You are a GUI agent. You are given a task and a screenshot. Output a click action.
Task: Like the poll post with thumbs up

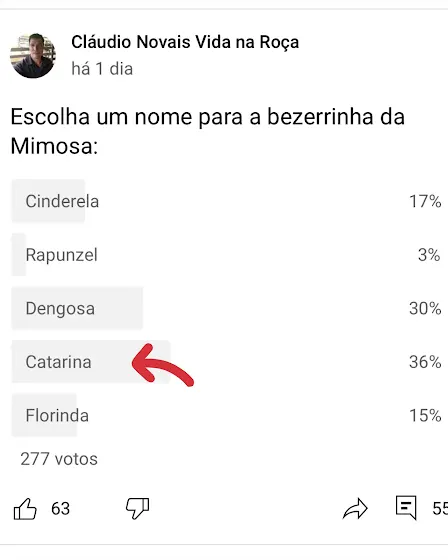pyautogui.click(x=25, y=509)
